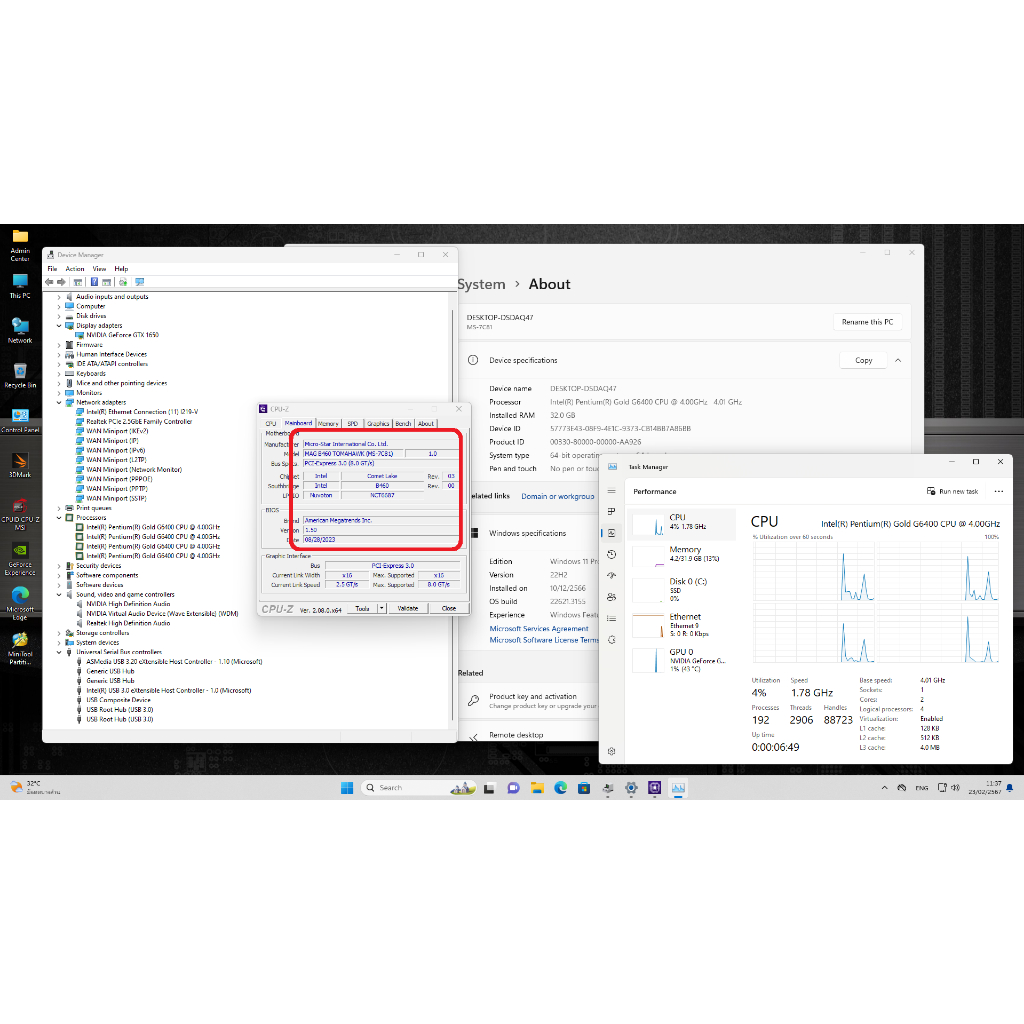Open Microsoft Services Agreement link
This screenshot has height=1024, width=1024.
(x=539, y=629)
